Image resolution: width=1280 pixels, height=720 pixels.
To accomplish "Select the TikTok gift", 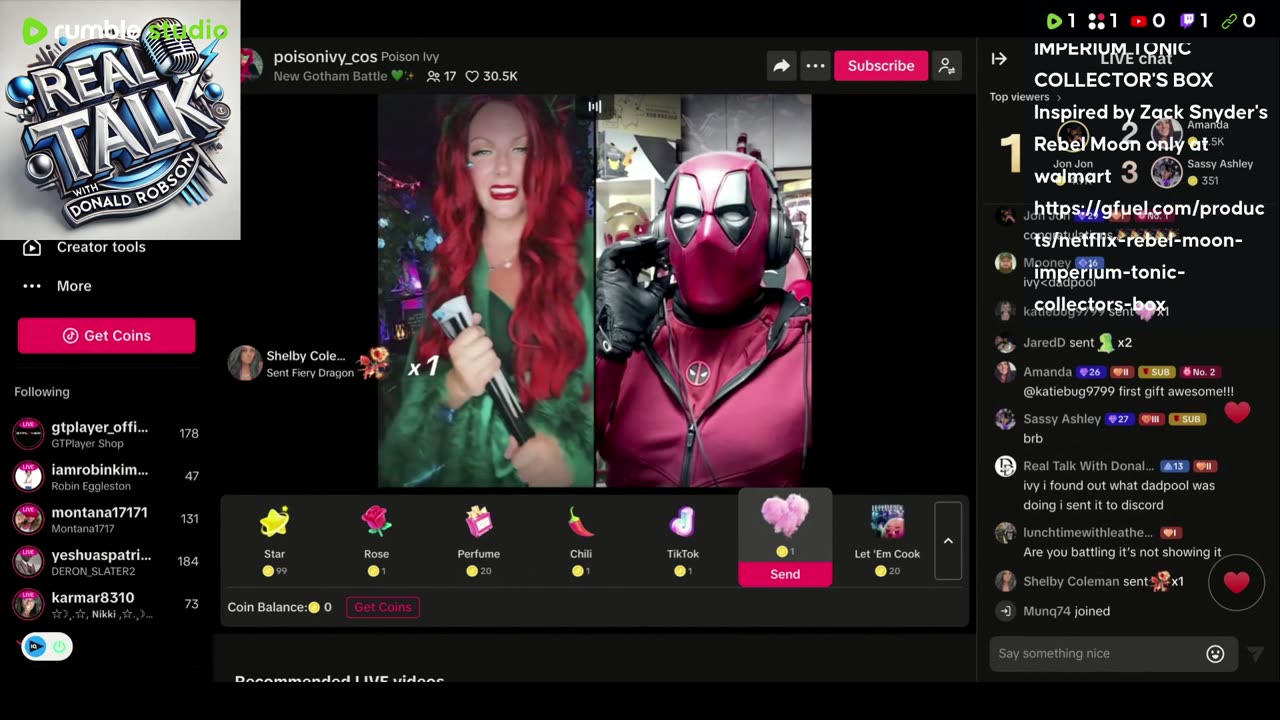I will pyautogui.click(x=683, y=541).
